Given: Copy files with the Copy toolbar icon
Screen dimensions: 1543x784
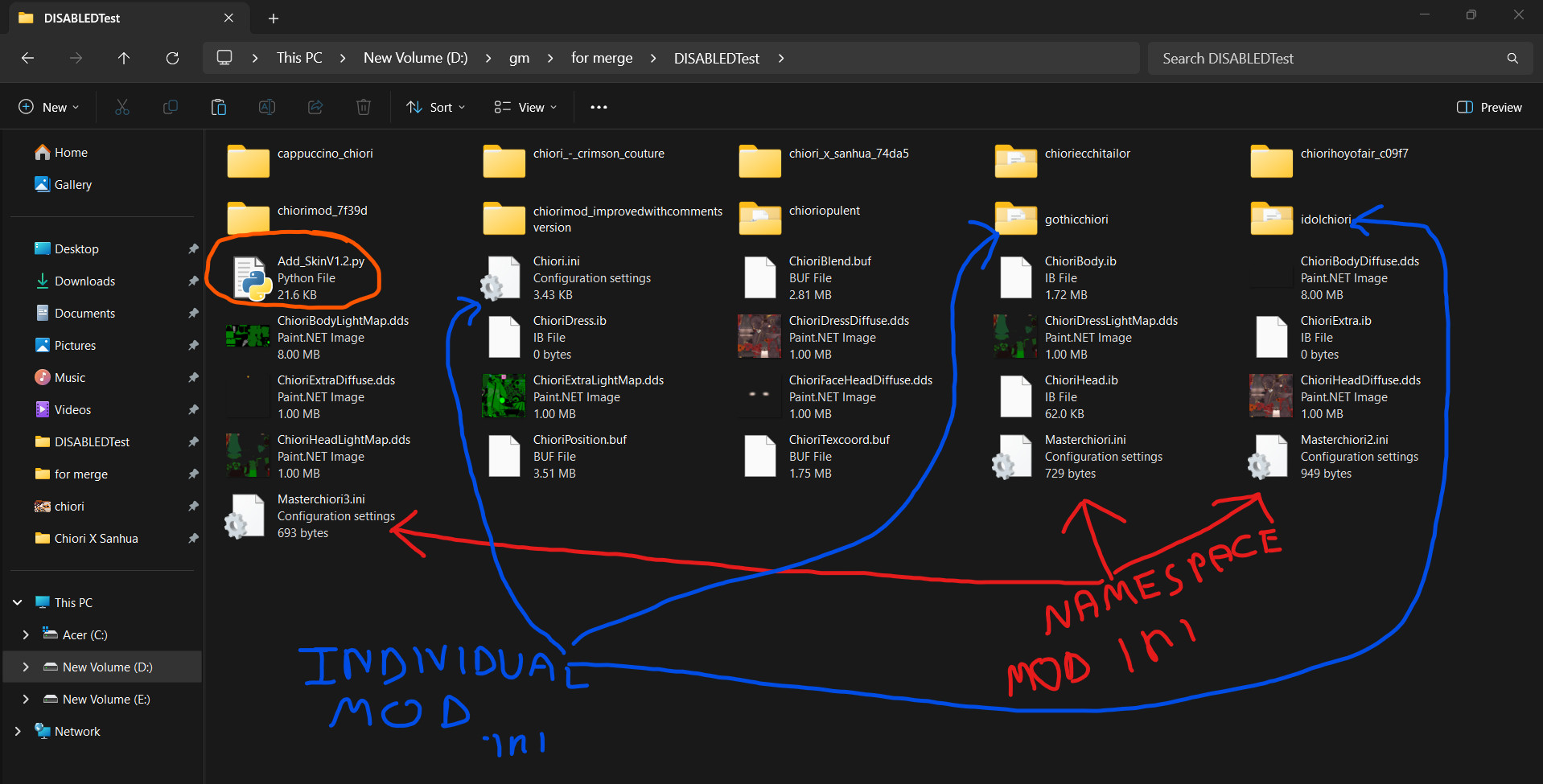Looking at the screenshot, I should pyautogui.click(x=170, y=106).
